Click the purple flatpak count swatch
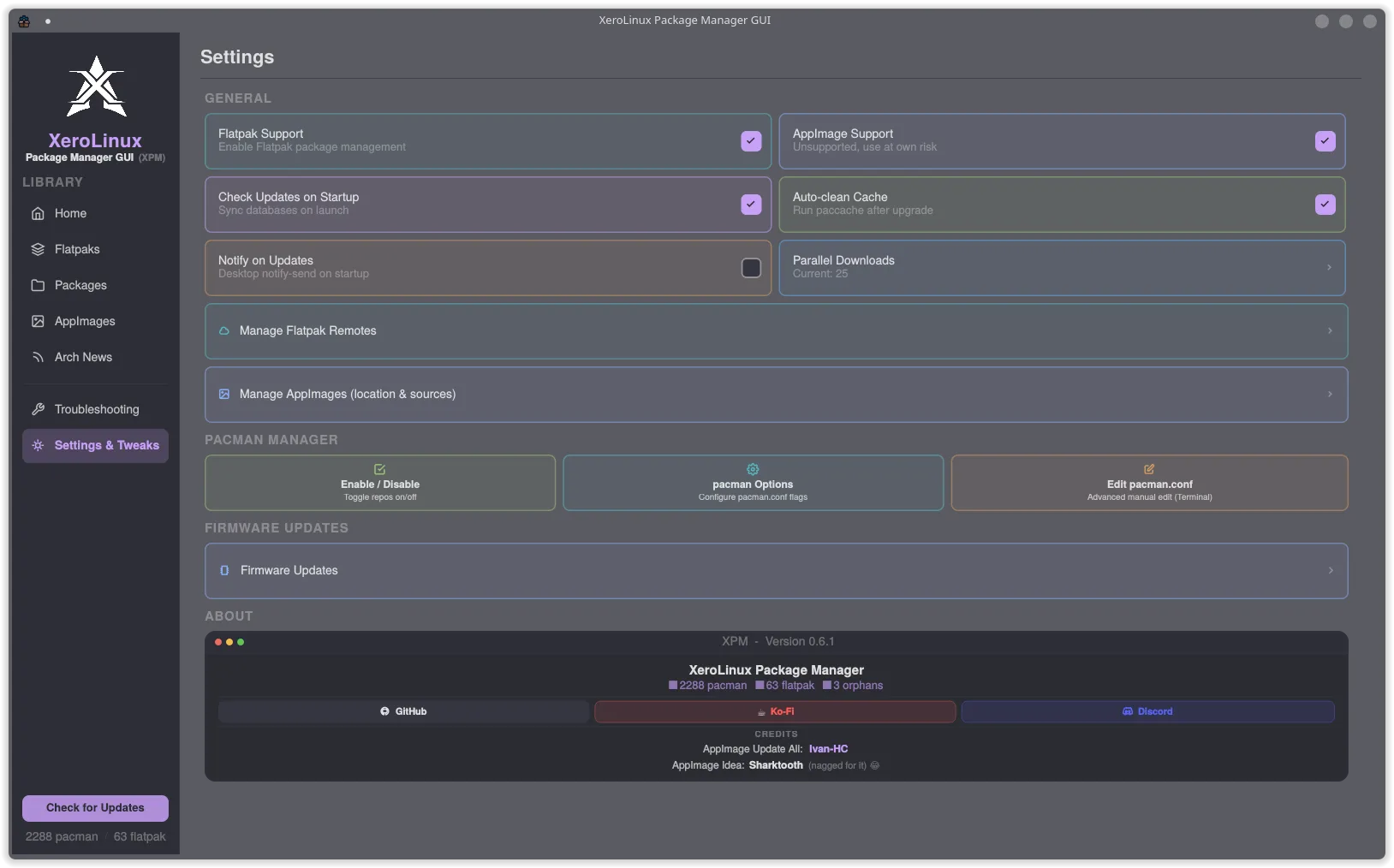This screenshot has width=1394, height=868. [x=760, y=686]
